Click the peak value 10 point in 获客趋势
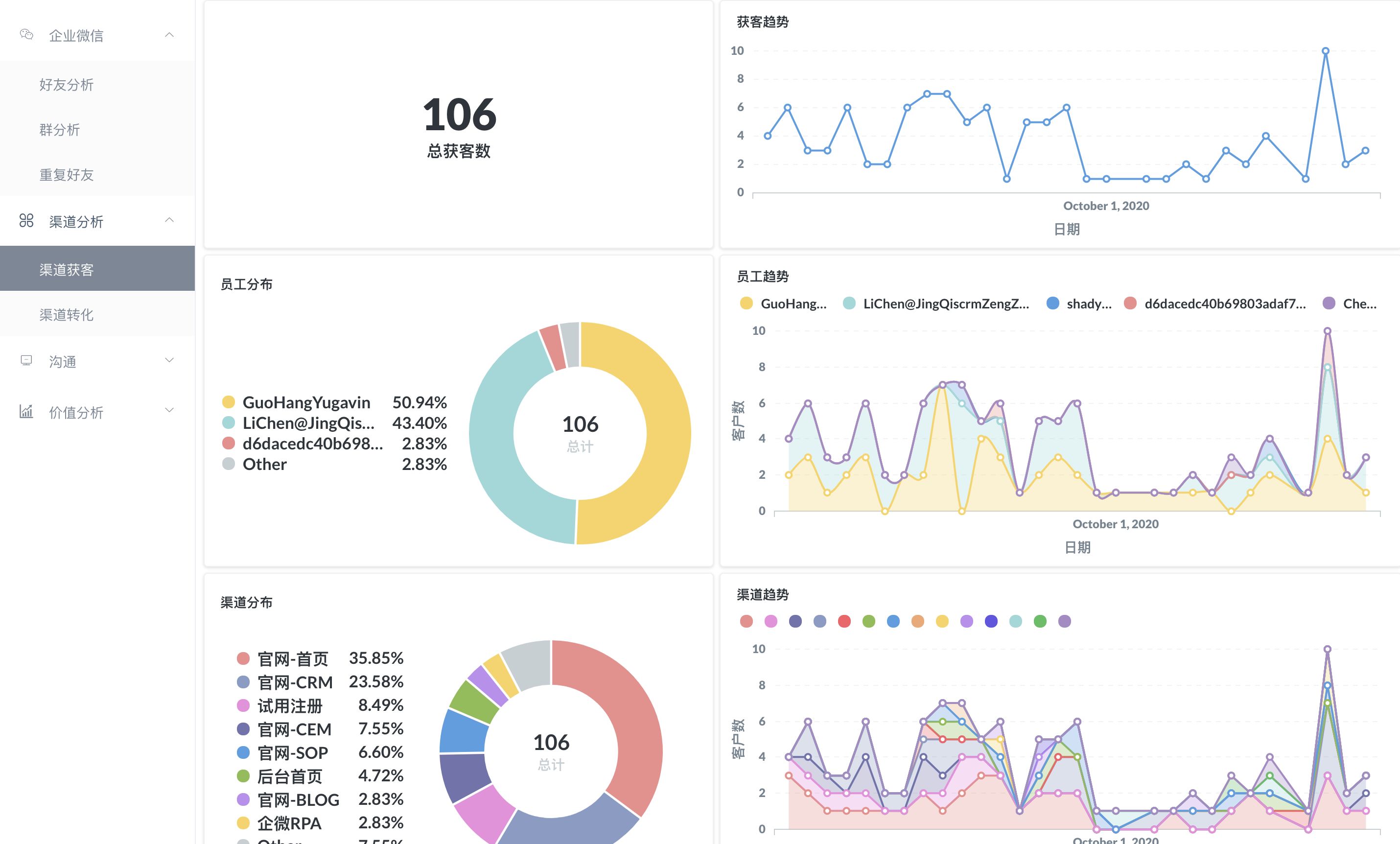 tap(1325, 51)
